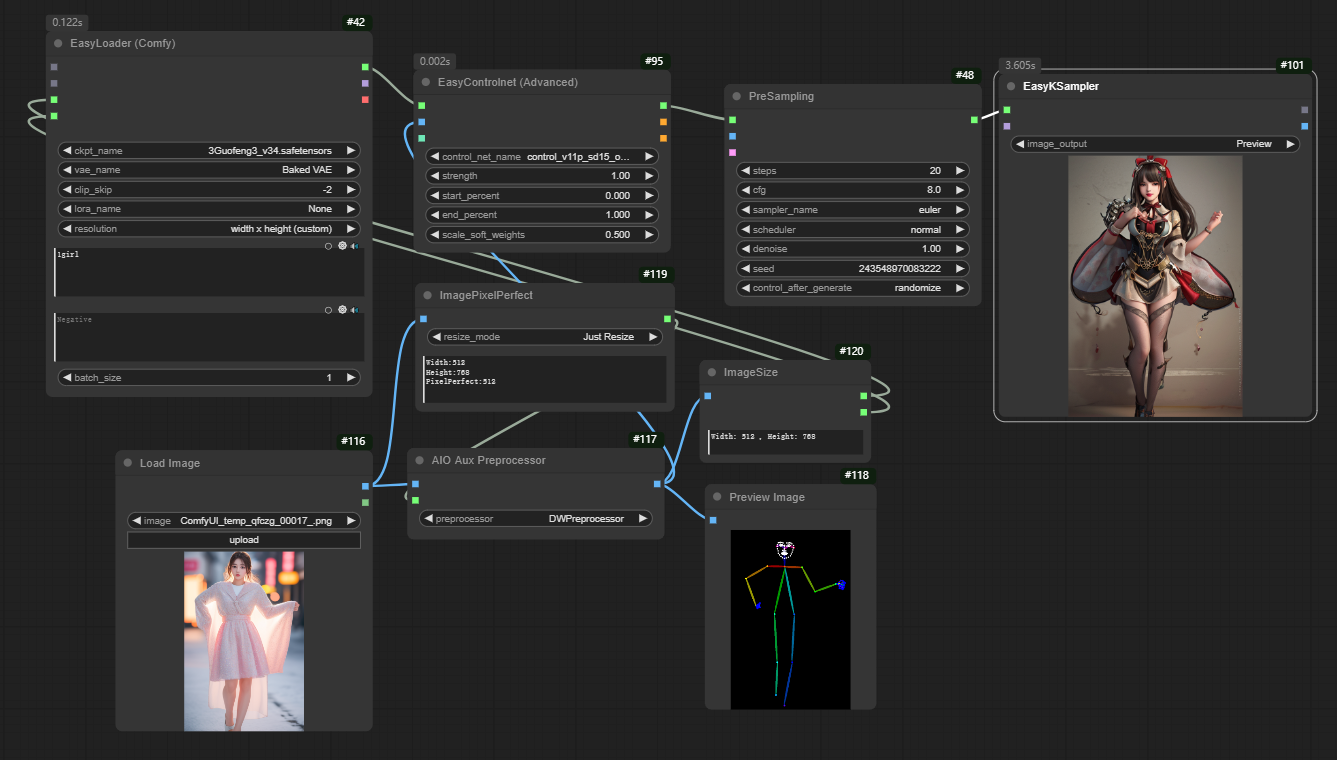Toggle collapse dot on the AIO Aux Preprocessor node
1337x760 pixels.
(419, 461)
